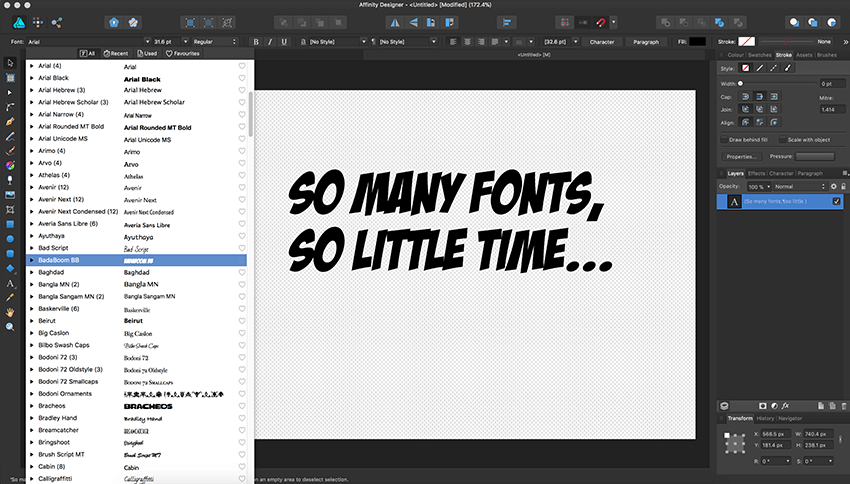Enable Draw behind fill checkbox
The height and width of the screenshot is (484, 850).
[x=725, y=139]
